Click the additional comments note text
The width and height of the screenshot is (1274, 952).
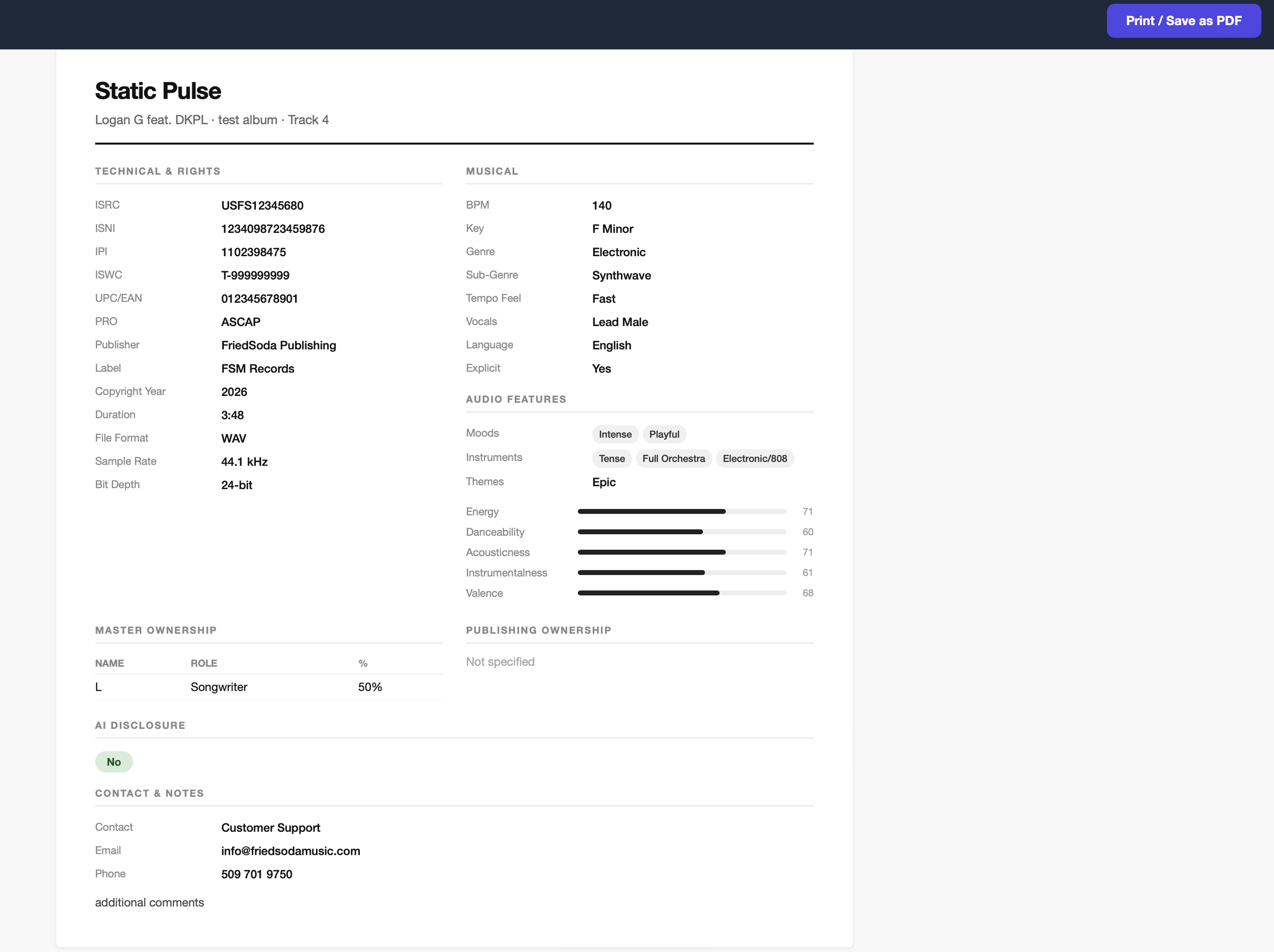click(x=149, y=903)
